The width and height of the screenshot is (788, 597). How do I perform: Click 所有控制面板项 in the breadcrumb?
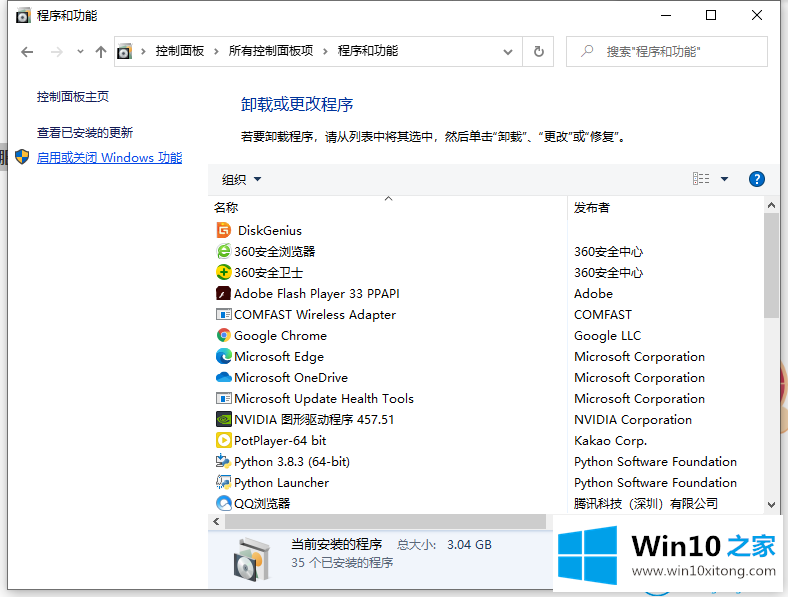(x=270, y=51)
